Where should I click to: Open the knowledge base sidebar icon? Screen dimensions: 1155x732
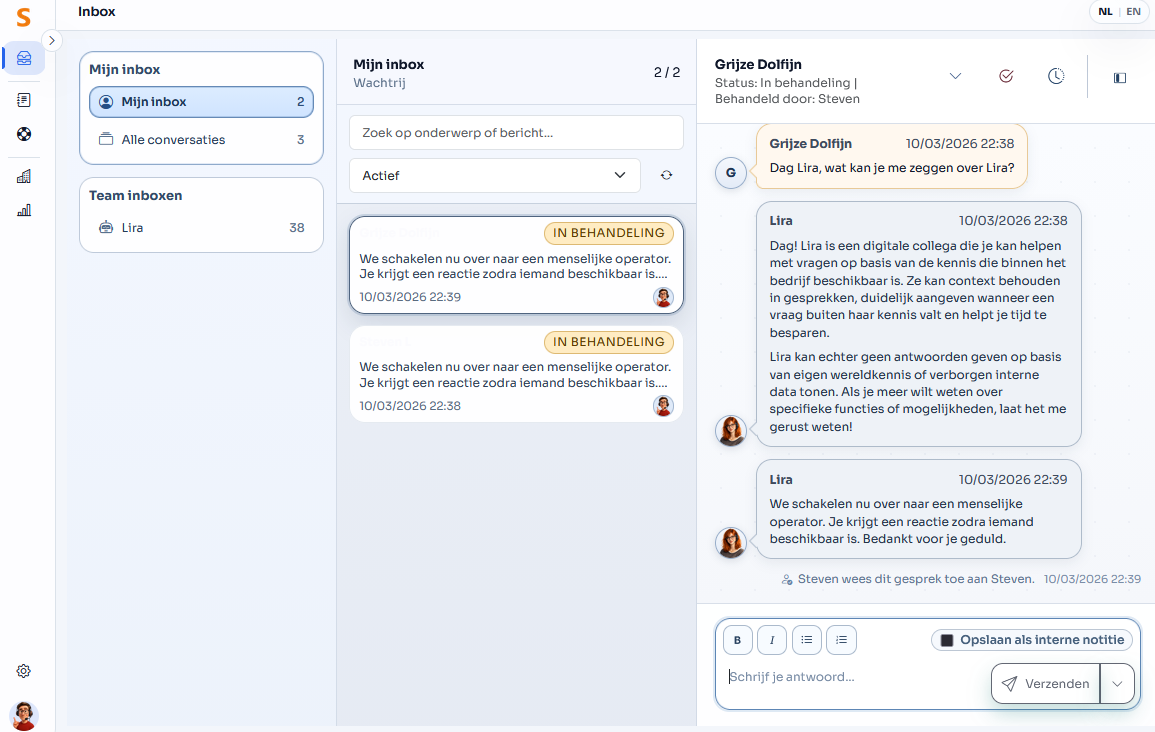pyautogui.click(x=23, y=100)
